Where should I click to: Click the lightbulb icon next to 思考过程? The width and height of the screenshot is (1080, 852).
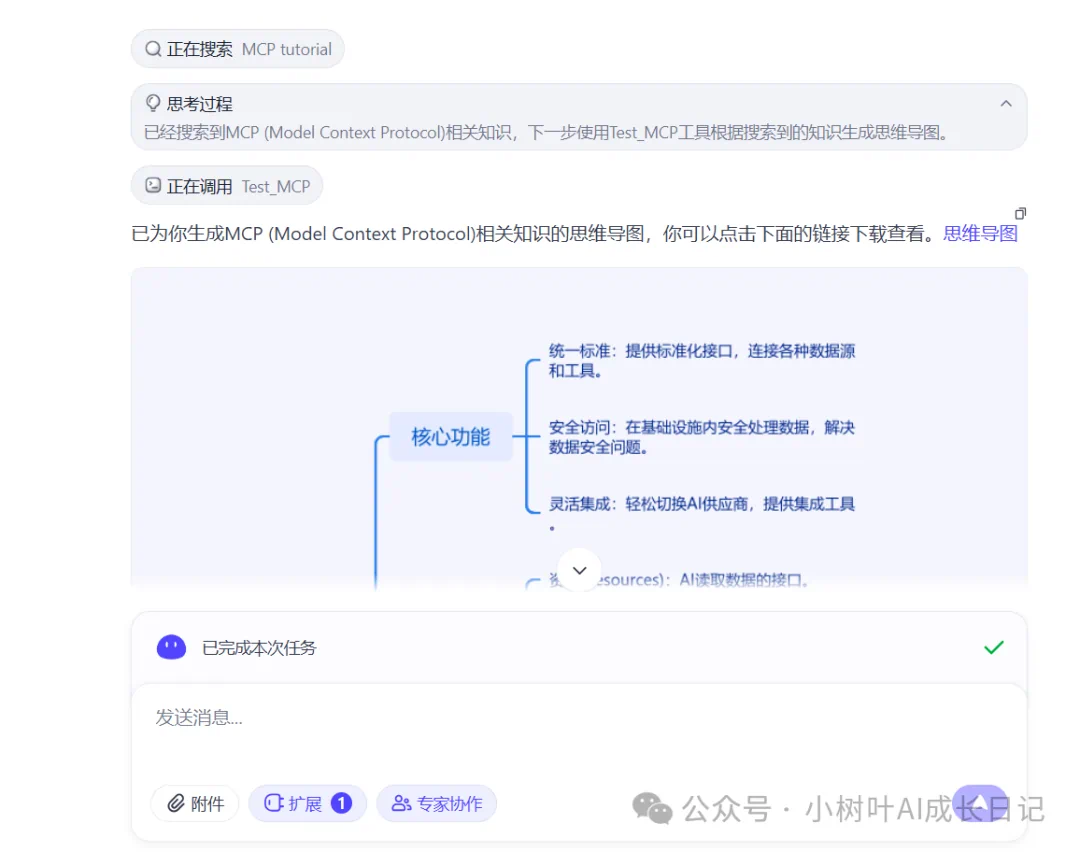tap(153, 103)
